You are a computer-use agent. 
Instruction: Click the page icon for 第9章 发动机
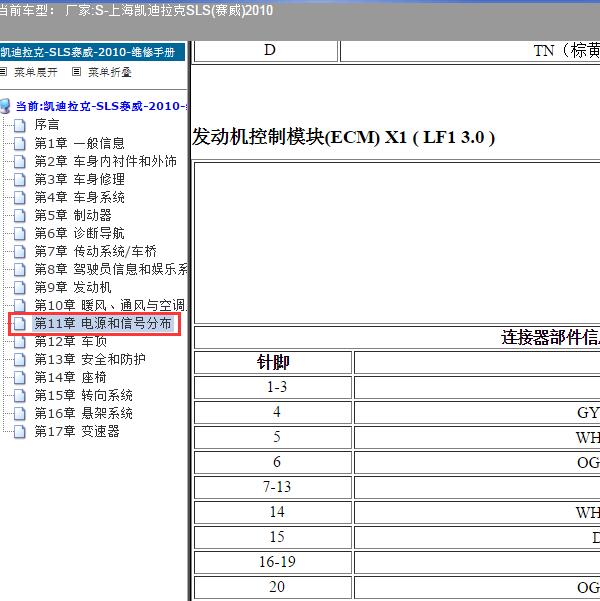[20, 287]
